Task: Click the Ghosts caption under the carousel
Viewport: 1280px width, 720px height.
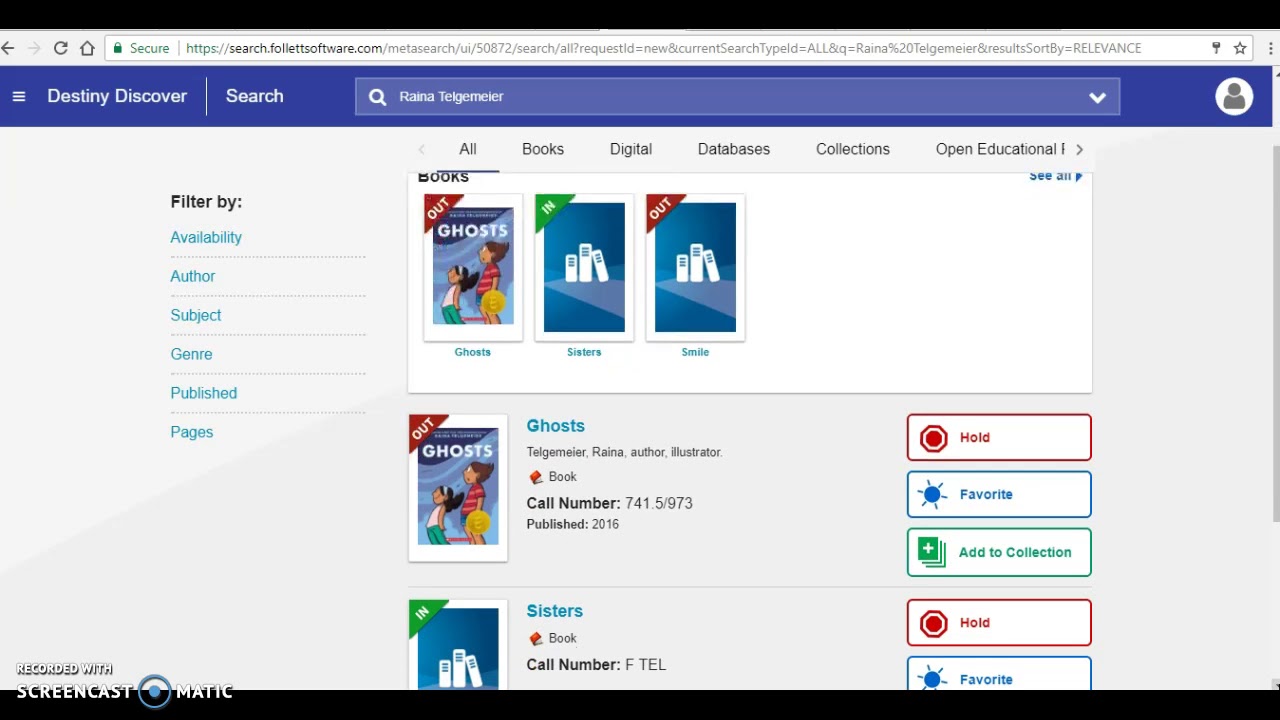Action: 473,352
